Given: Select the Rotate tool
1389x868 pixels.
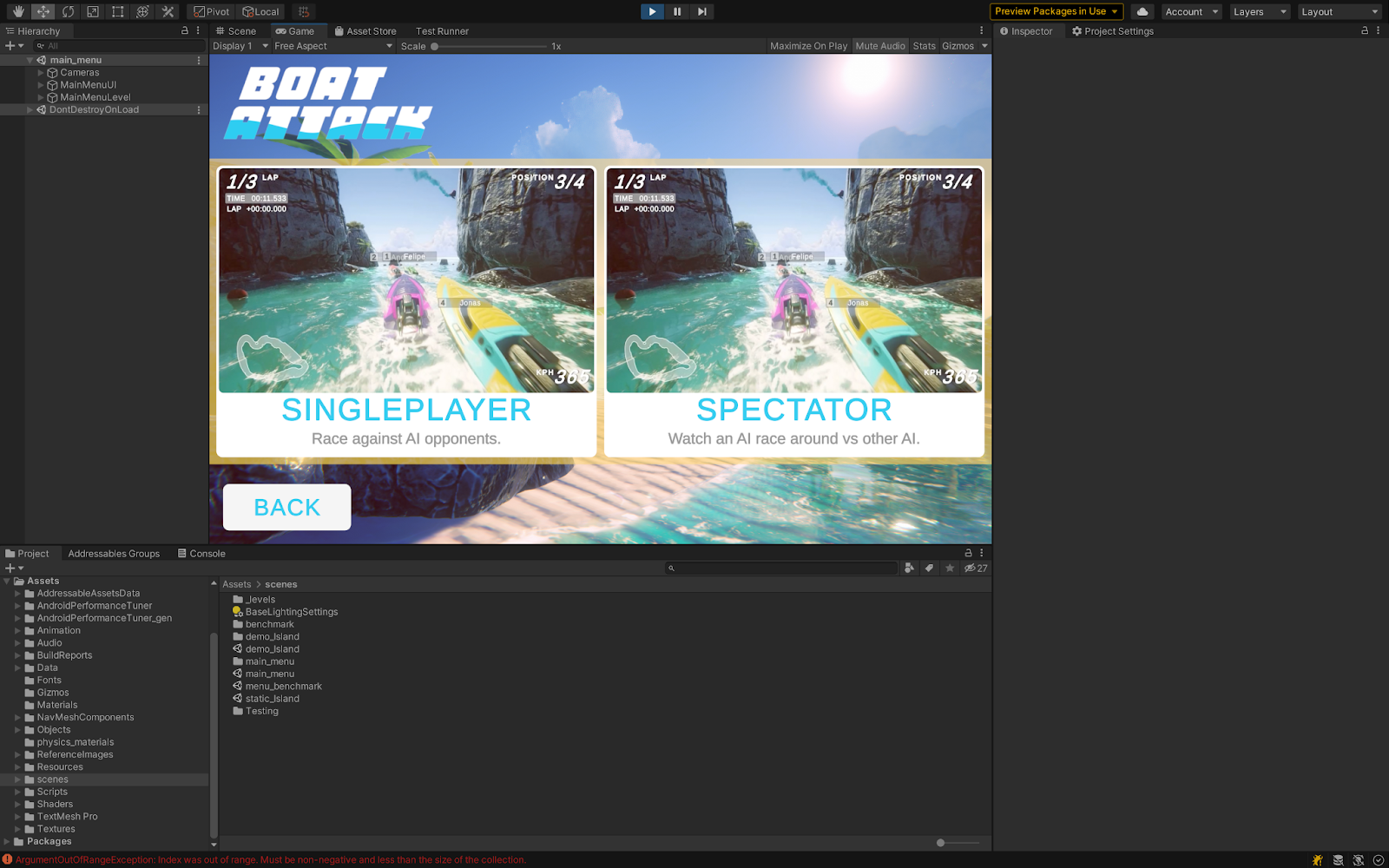Looking at the screenshot, I should (x=68, y=11).
